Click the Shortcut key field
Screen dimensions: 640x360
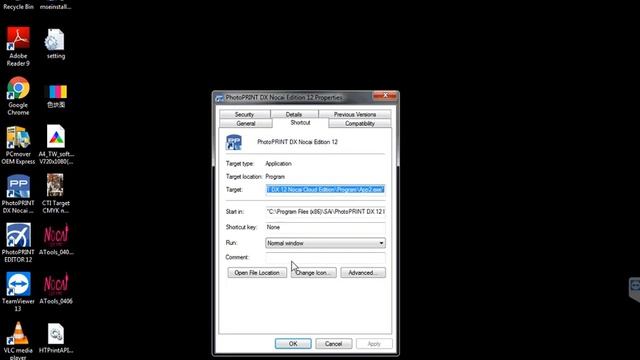click(325, 227)
